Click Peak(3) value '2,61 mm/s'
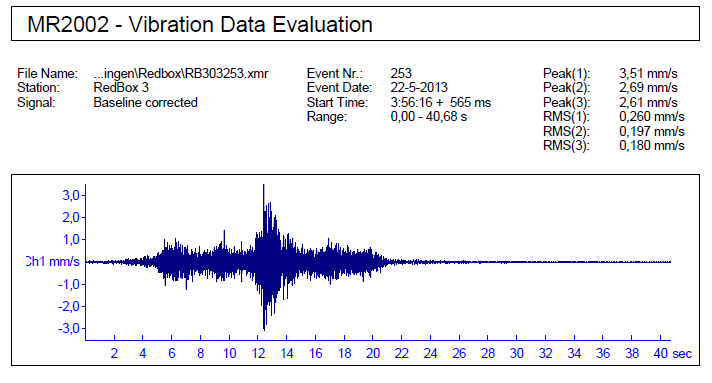Viewport: 712px width, 383px height. click(x=648, y=102)
